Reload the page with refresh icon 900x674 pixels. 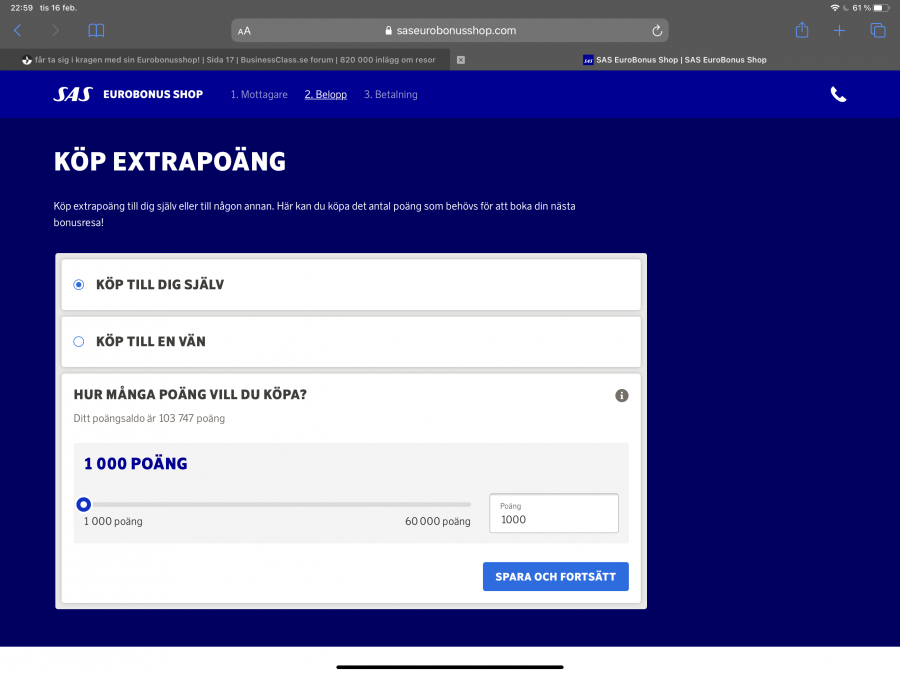pyautogui.click(x=657, y=31)
